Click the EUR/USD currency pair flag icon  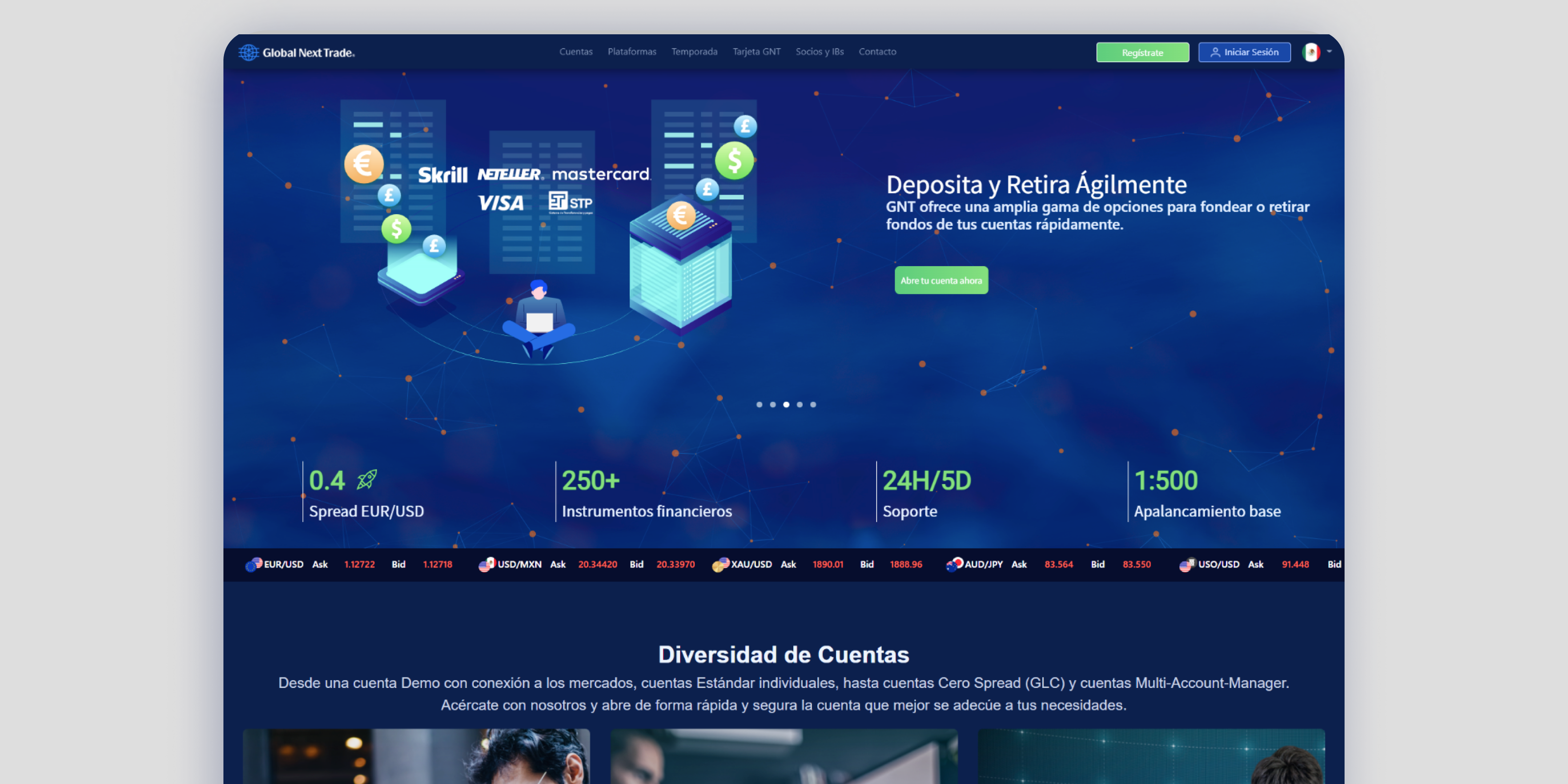coord(254,564)
